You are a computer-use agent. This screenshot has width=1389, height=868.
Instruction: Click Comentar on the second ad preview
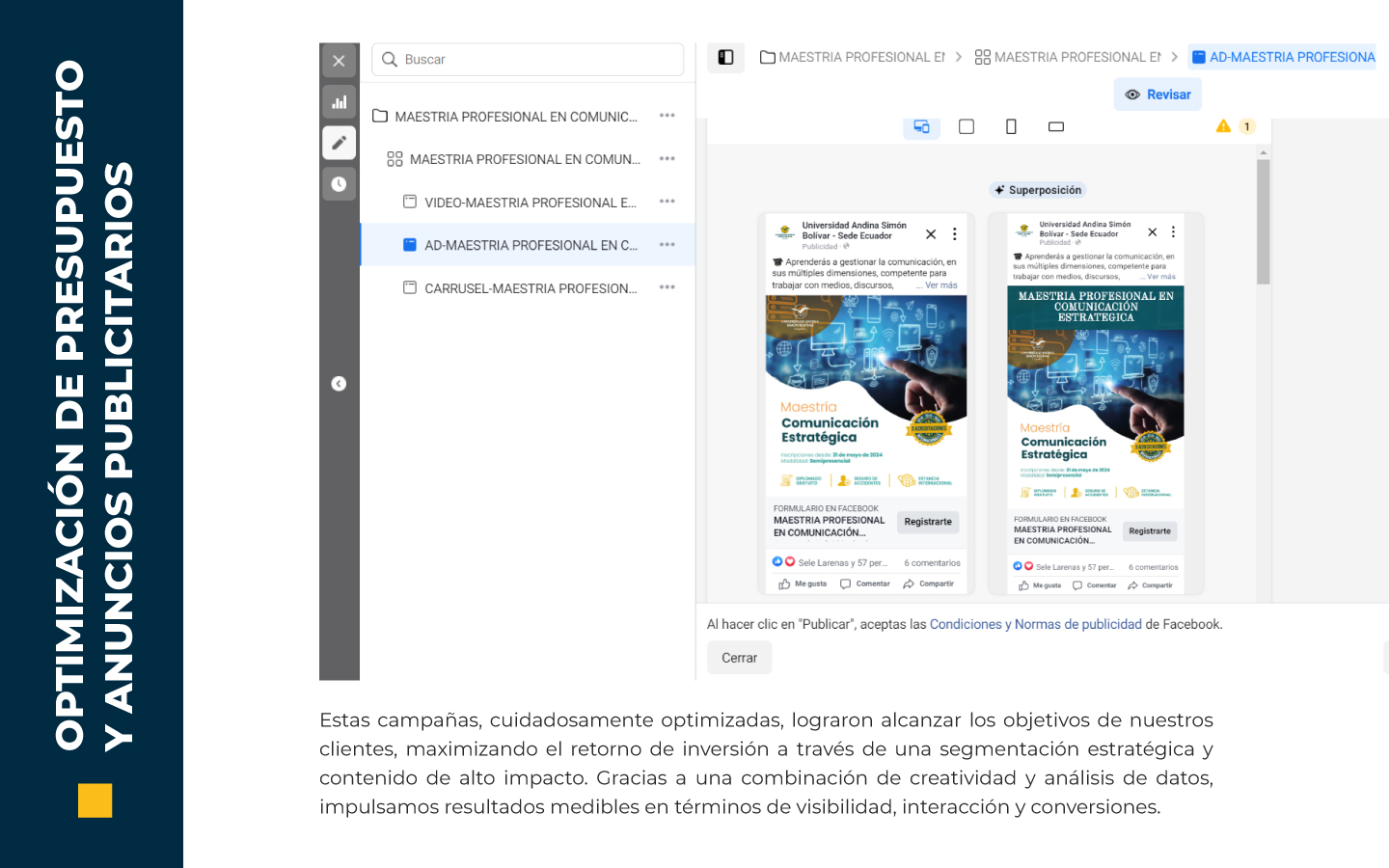(1095, 585)
